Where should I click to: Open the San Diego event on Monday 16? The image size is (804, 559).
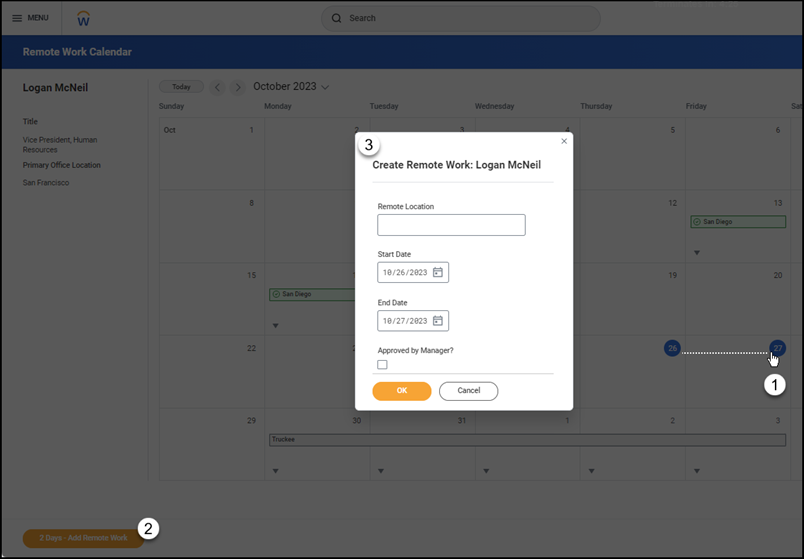tap(312, 294)
